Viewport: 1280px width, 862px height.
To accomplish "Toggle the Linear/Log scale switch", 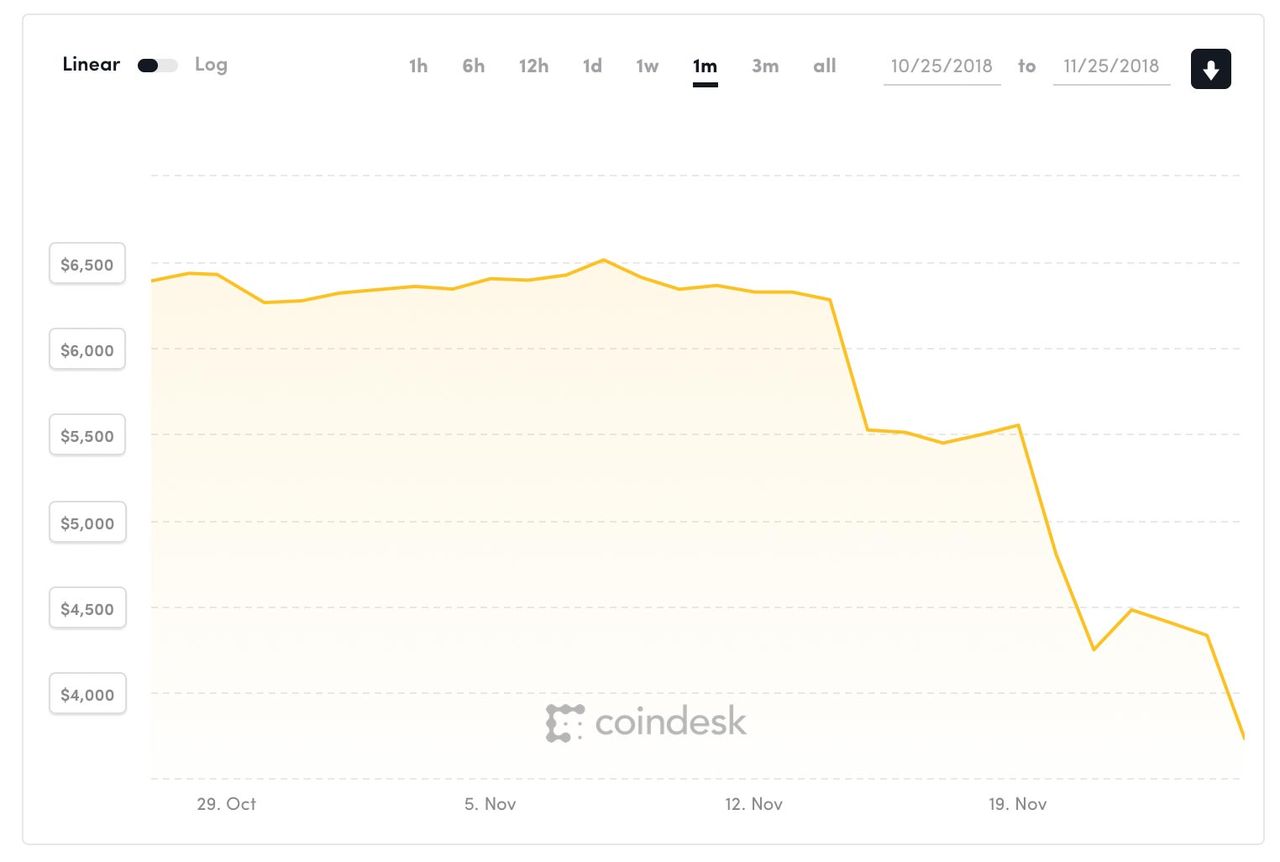I will coord(157,65).
